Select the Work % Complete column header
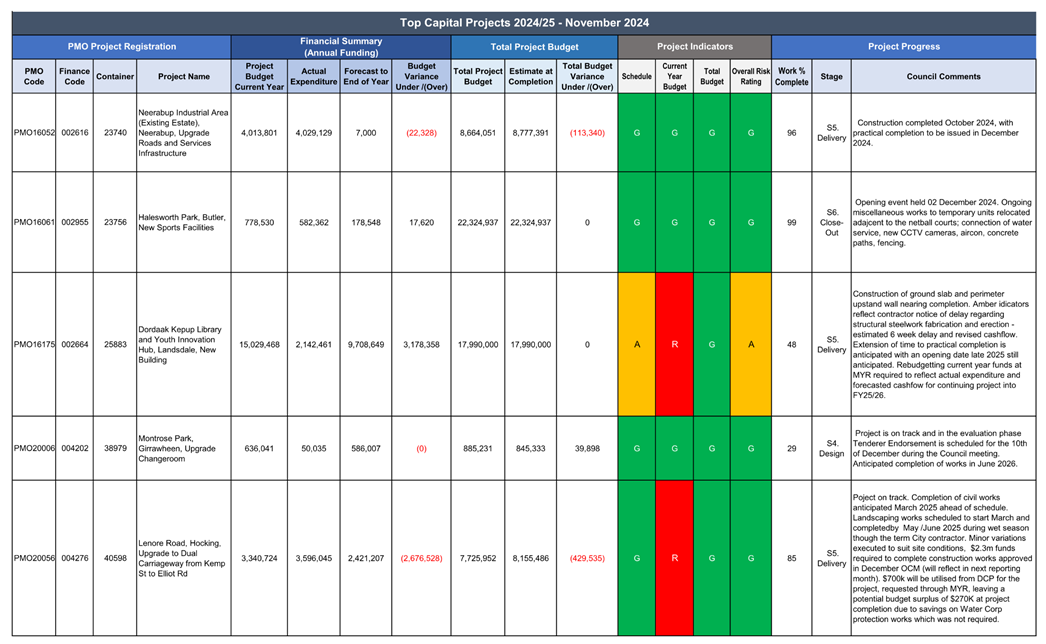Screen dimensions: 1046x644 791,76
